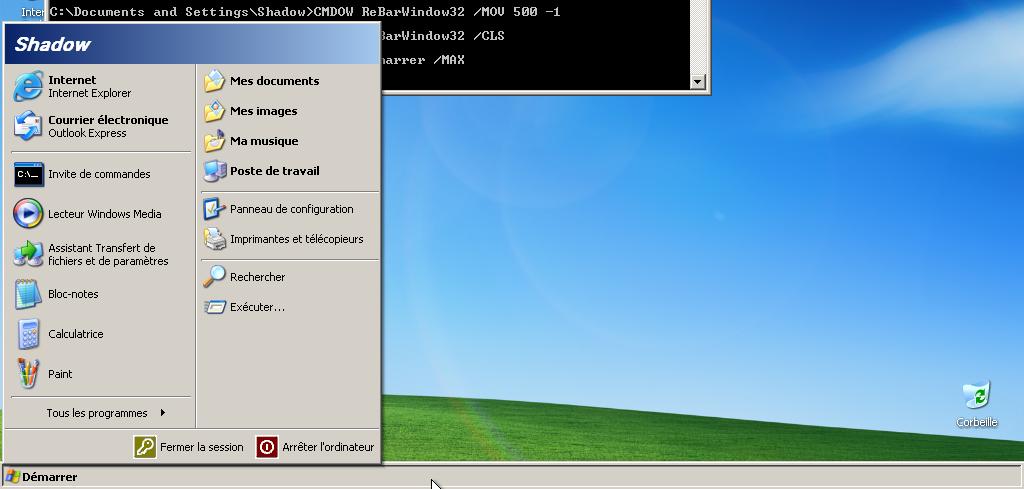Image resolution: width=1024 pixels, height=489 pixels.
Task: Open Ma musique folder
Action: tap(263, 141)
